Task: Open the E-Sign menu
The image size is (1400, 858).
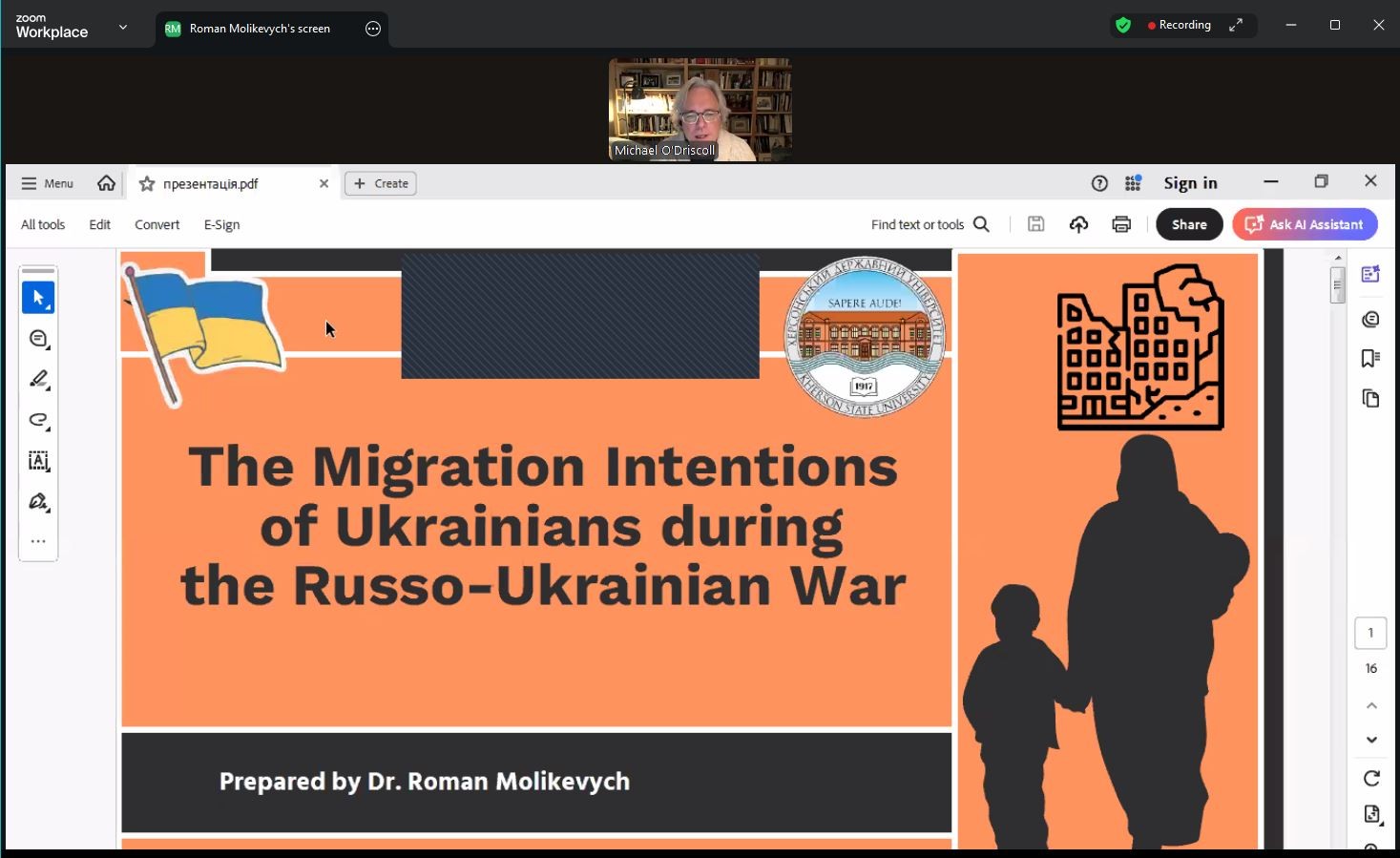Action: tap(221, 225)
